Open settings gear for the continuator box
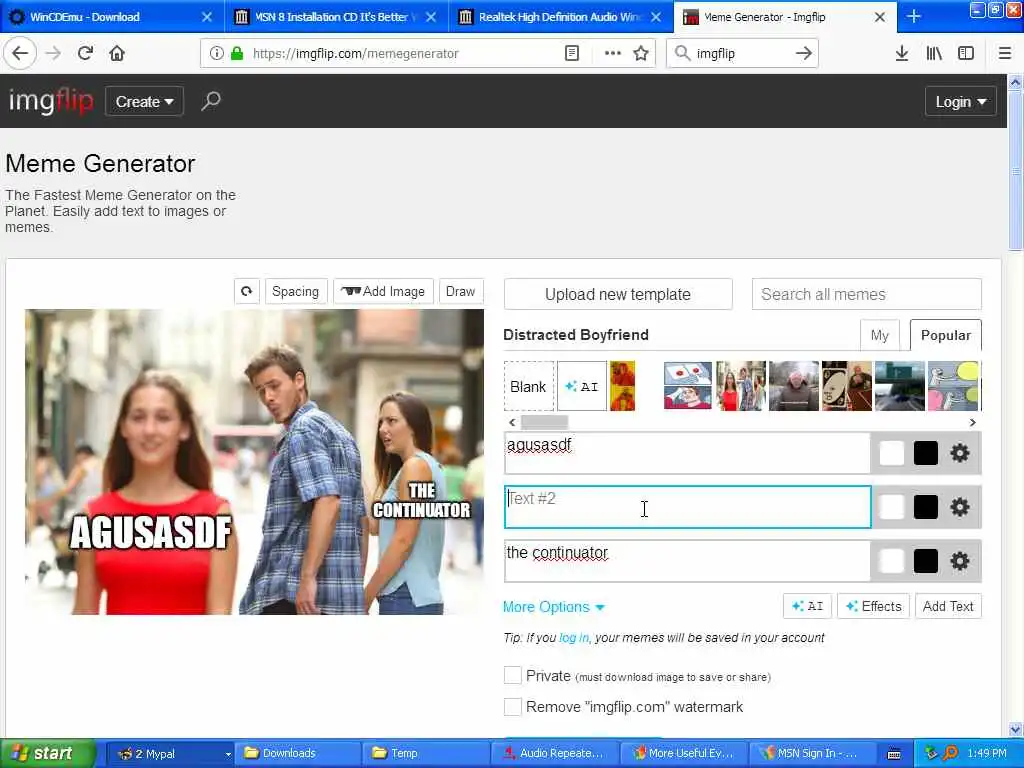Screen dimensions: 1024x768 959,560
